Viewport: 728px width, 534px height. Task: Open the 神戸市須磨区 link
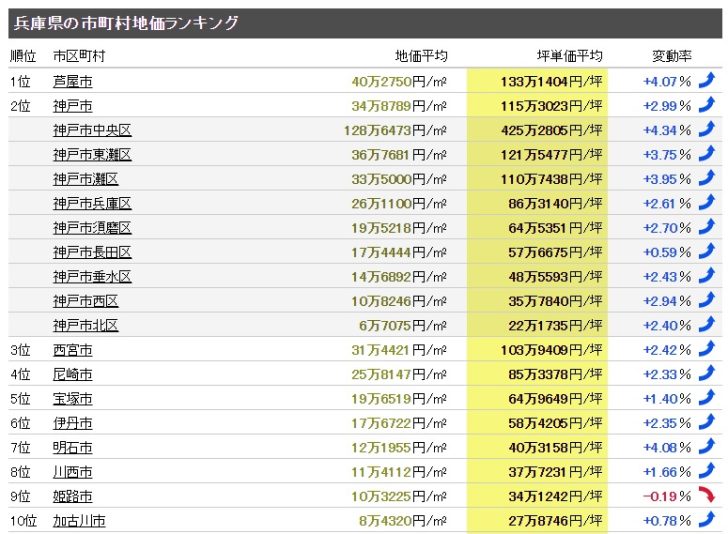click(92, 228)
